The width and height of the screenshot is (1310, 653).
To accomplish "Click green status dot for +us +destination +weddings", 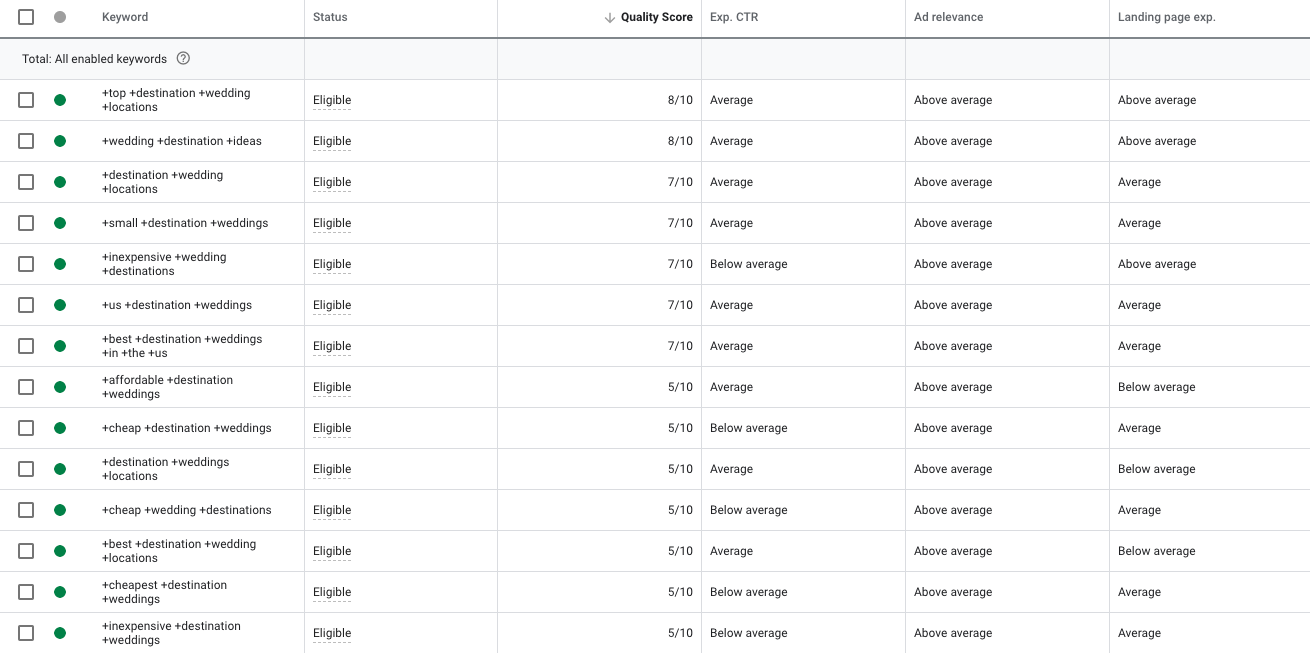I will (60, 305).
